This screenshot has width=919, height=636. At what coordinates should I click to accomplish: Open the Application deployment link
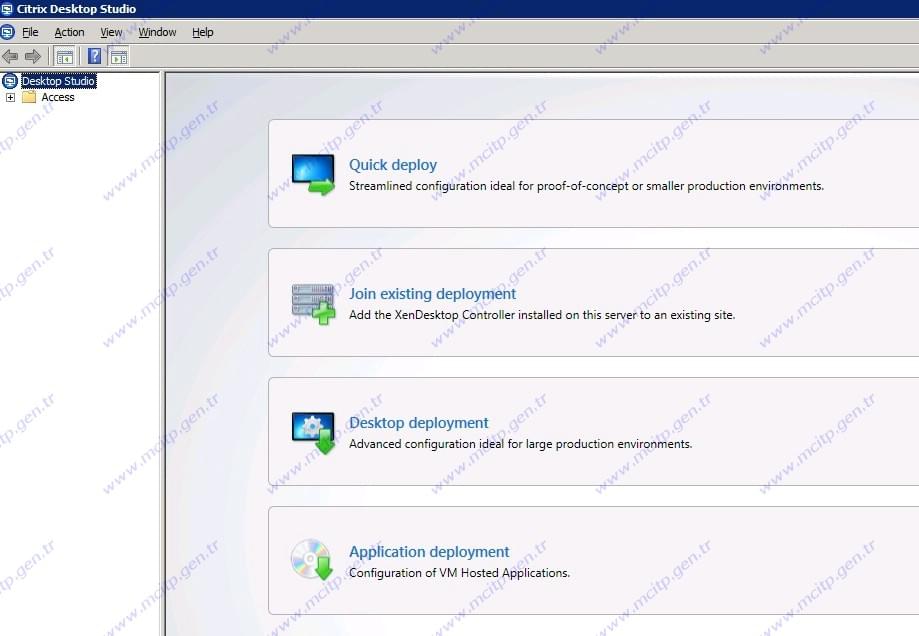point(429,552)
